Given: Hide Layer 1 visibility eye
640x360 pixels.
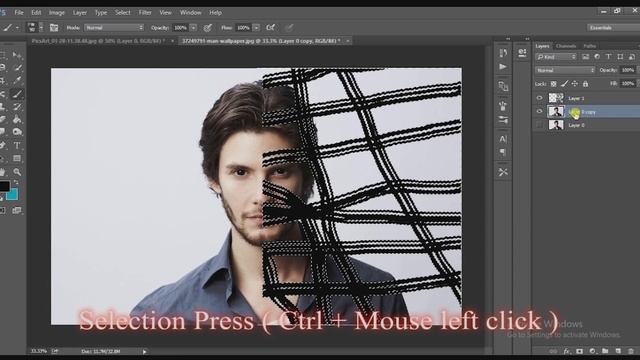Looking at the screenshot, I should pyautogui.click(x=539, y=98).
